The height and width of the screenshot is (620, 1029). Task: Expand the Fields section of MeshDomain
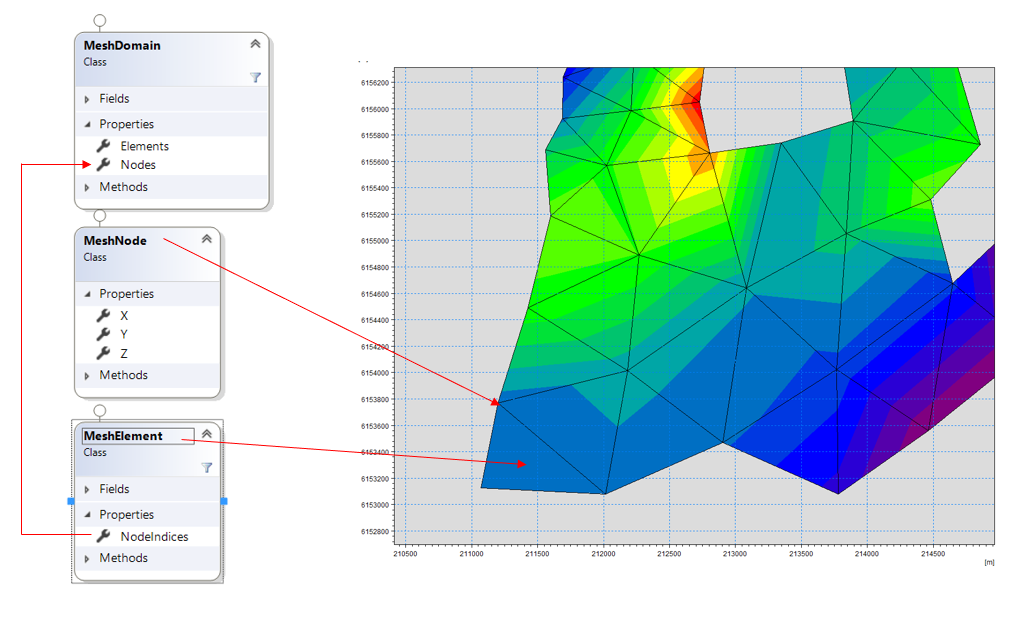(88, 99)
